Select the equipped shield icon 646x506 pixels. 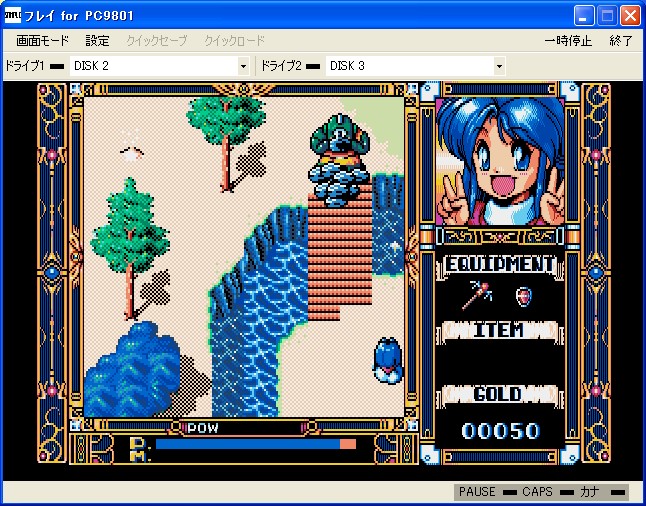(x=524, y=296)
